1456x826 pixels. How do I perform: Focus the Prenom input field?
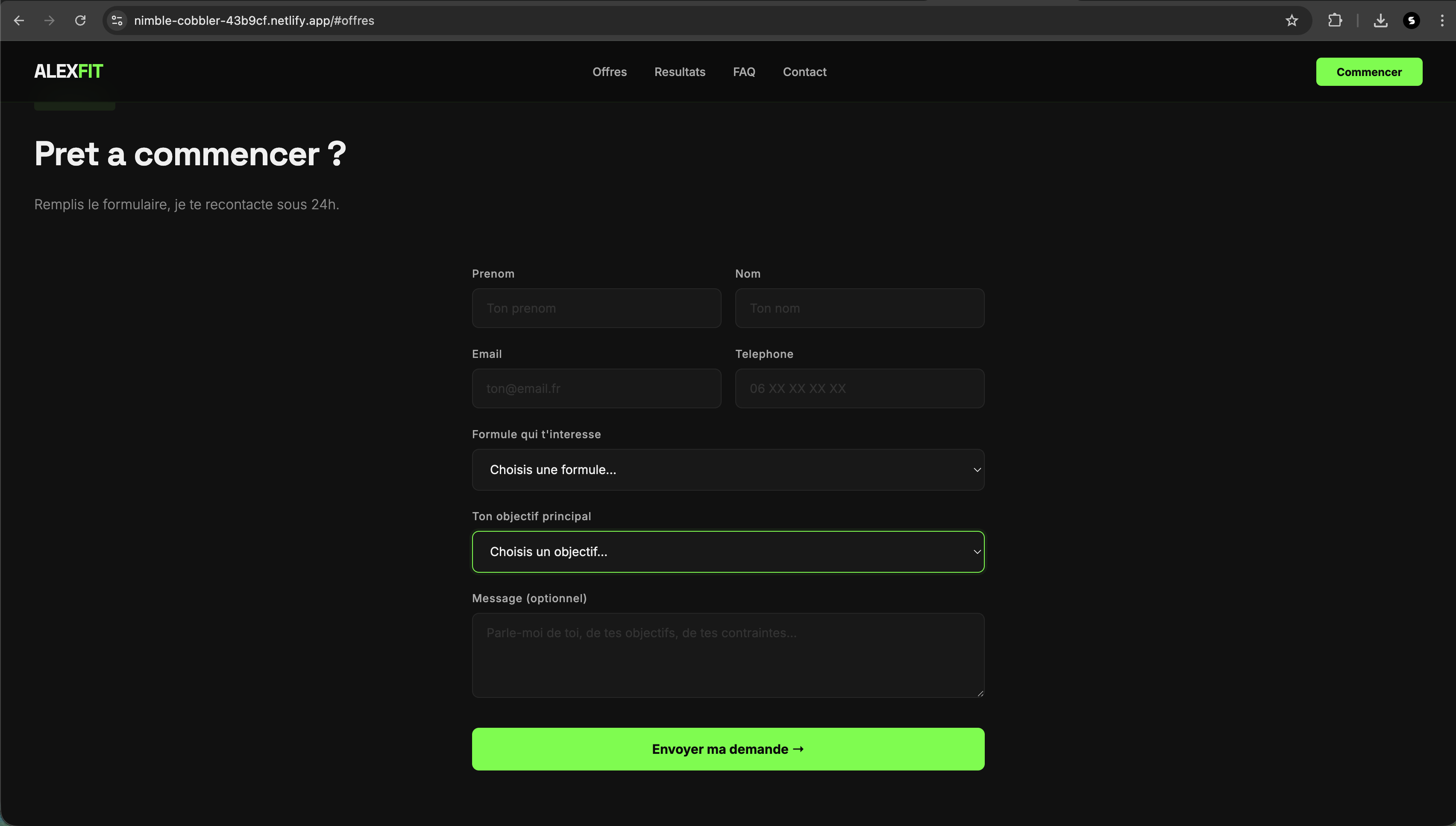pyautogui.click(x=596, y=308)
